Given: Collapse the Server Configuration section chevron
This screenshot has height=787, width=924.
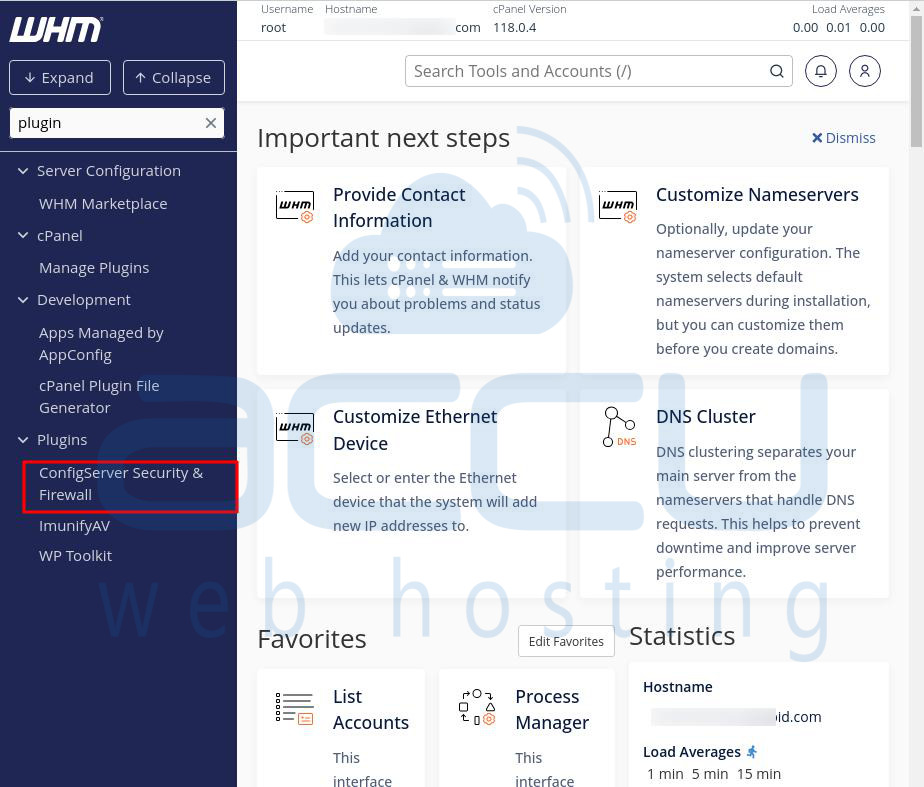Looking at the screenshot, I should pyautogui.click(x=23, y=171).
